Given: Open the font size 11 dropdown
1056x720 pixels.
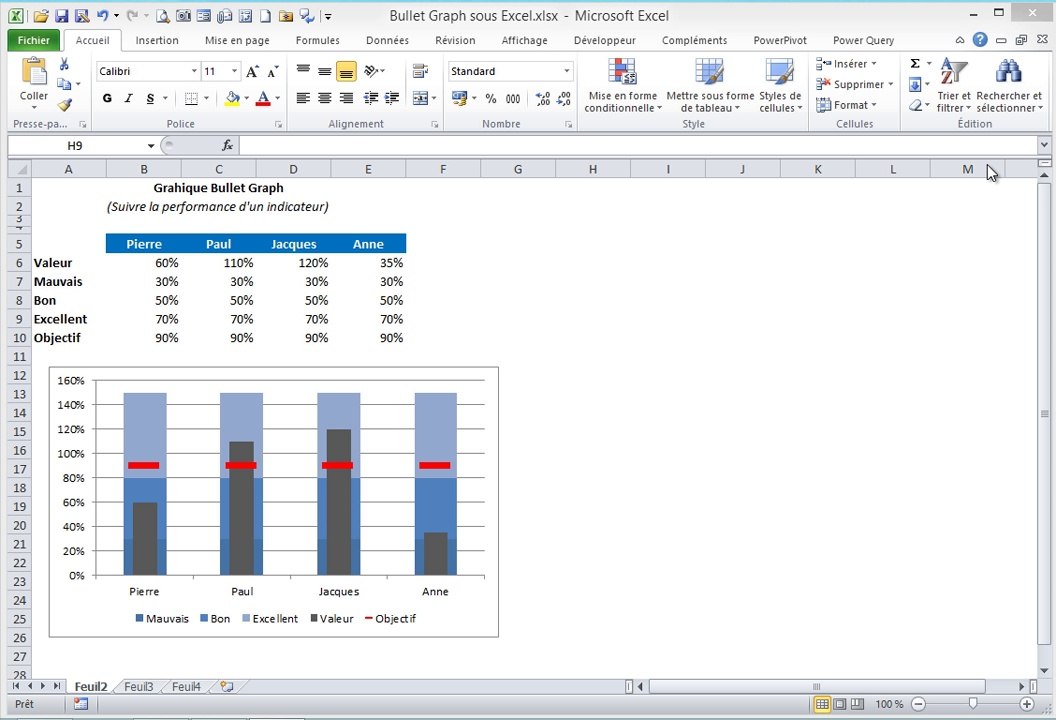Looking at the screenshot, I should click(x=234, y=71).
